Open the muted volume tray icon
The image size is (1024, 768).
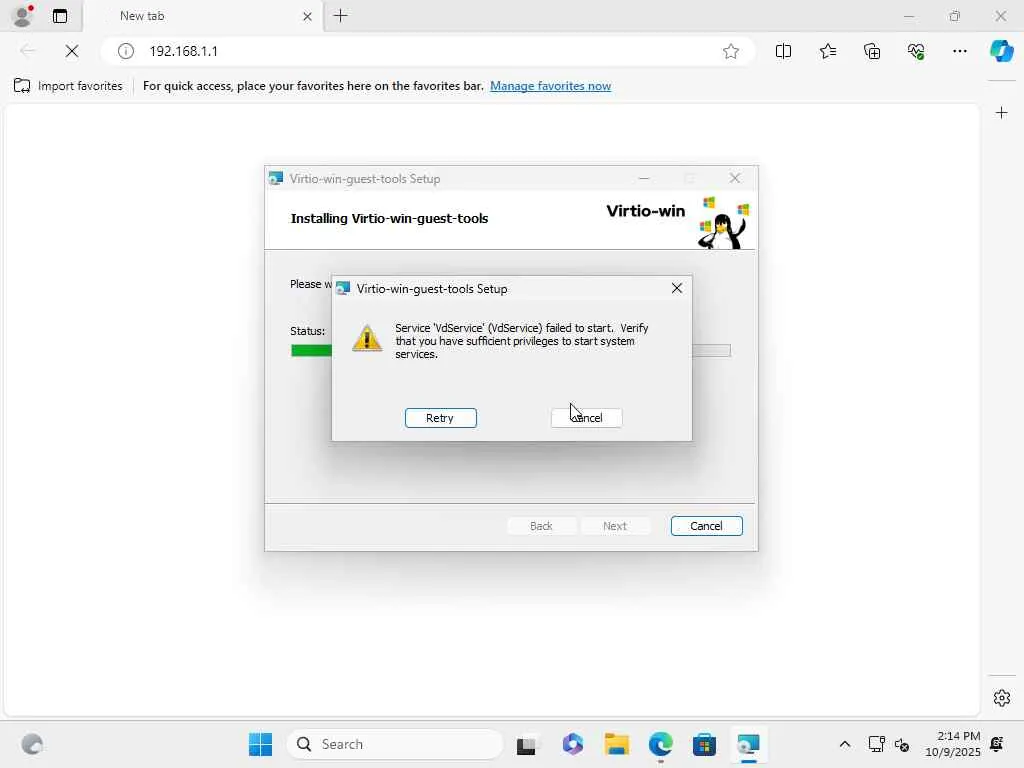(x=902, y=744)
